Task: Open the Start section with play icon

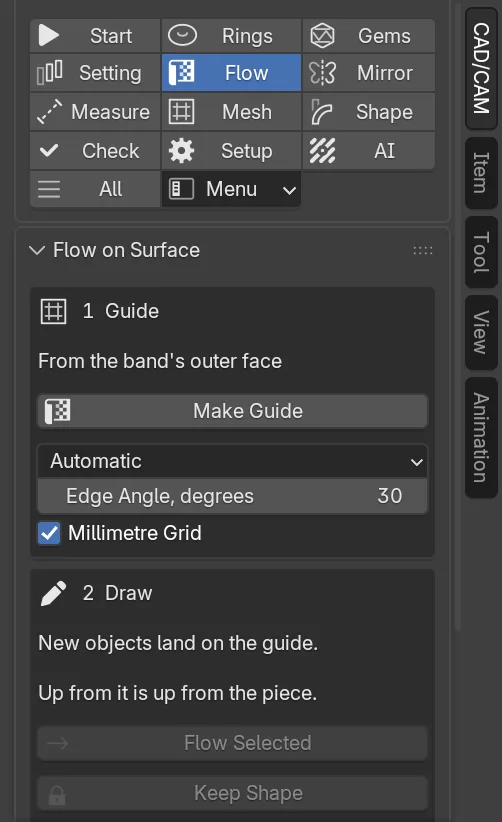Action: (x=95, y=36)
